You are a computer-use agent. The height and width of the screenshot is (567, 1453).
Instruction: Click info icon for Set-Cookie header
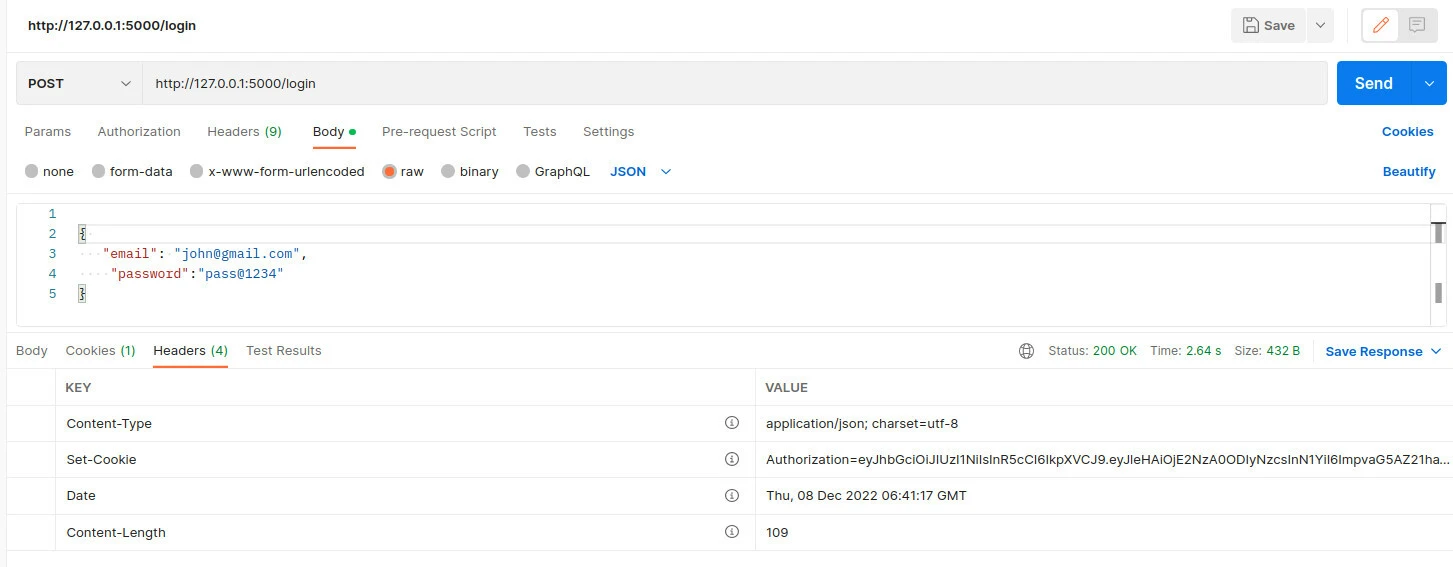[731, 459]
